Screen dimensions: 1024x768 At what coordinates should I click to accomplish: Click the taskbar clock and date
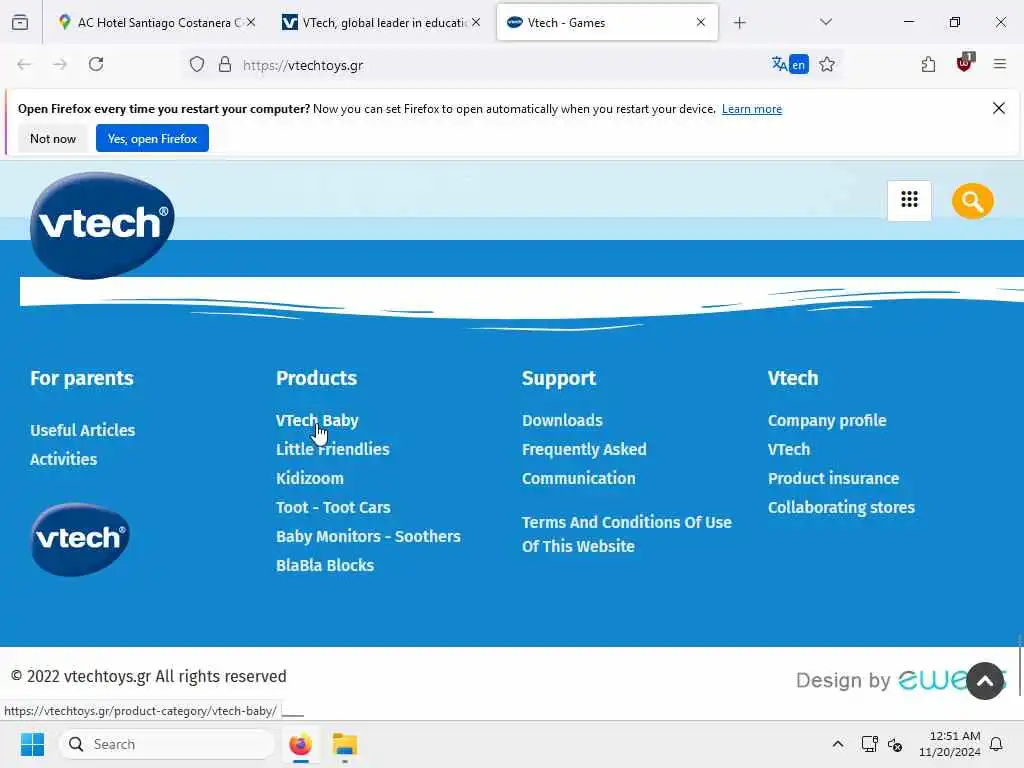949,744
